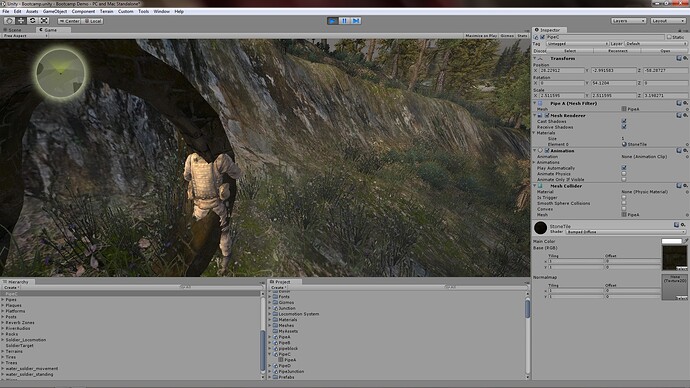
Task: Expand the Animations foldout
Action: pos(534,162)
